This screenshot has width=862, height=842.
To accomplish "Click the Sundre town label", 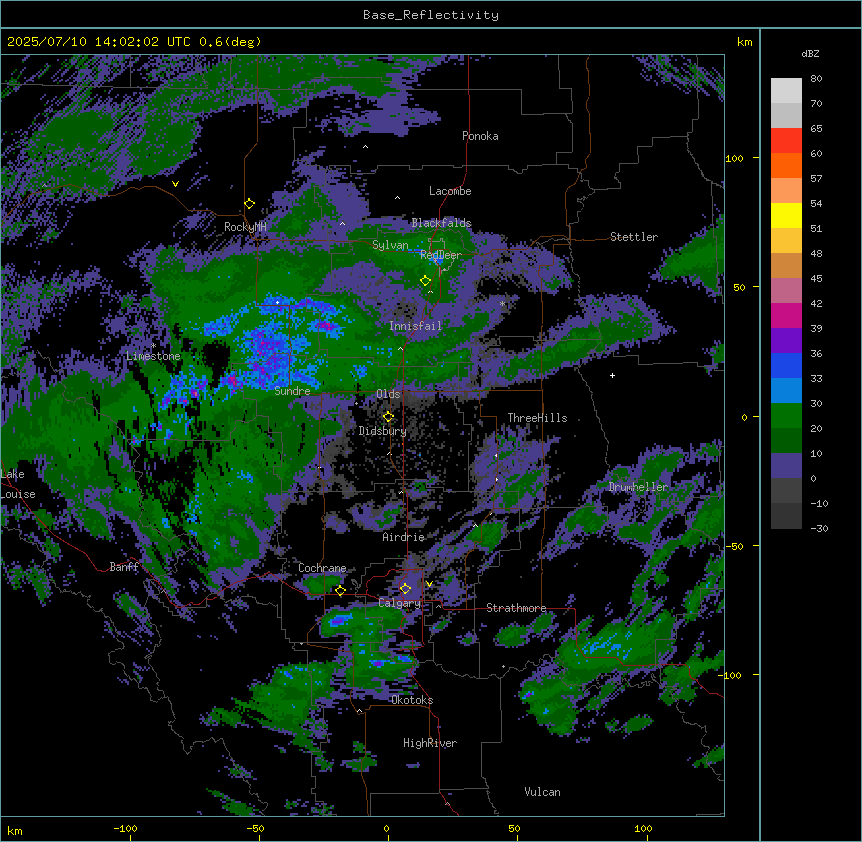I will tap(292, 391).
